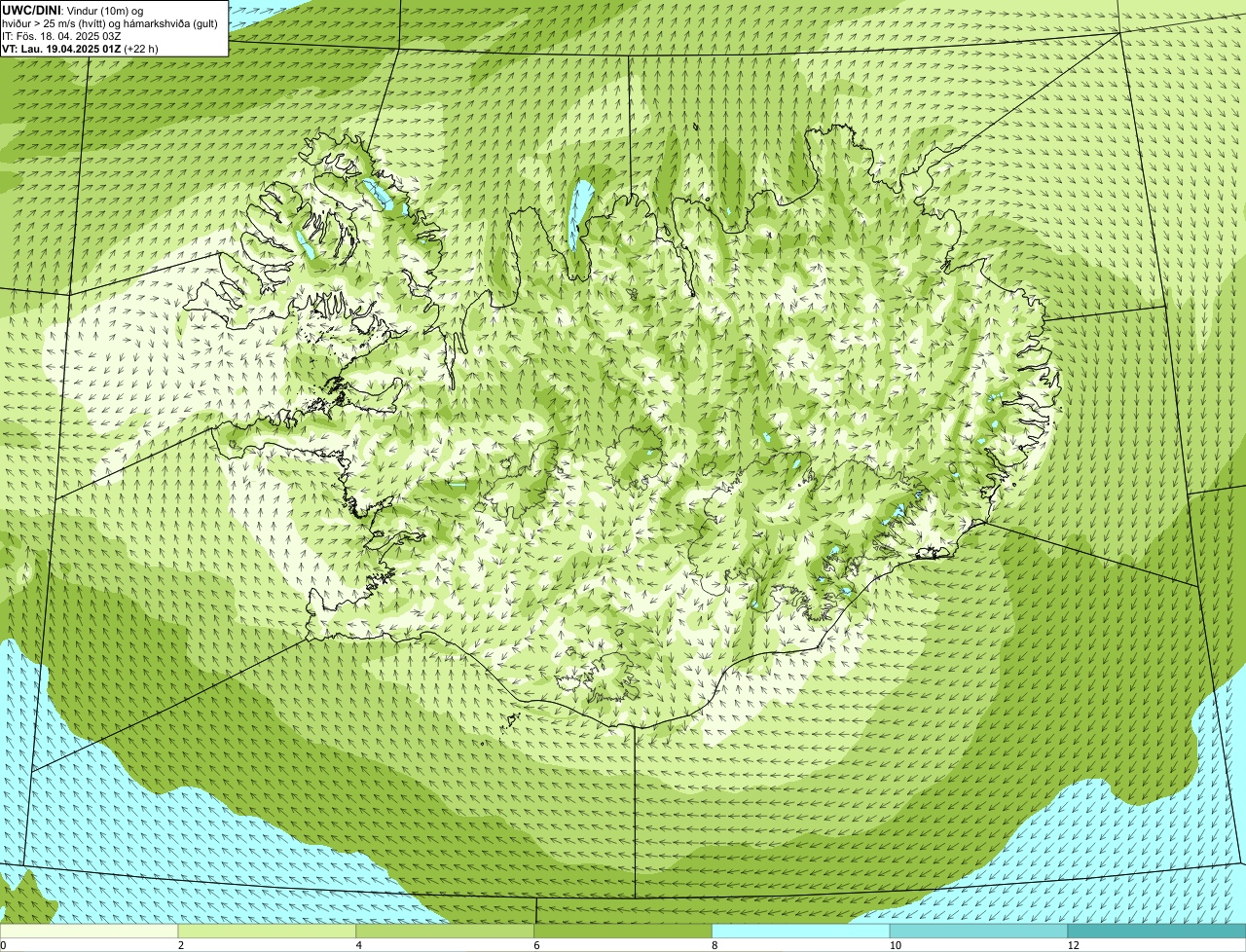Screen dimensions: 1246x952
Task: Click the "VT: Lau. 19.04.2025 01Z (+22 h)" line
Action: 80,48
